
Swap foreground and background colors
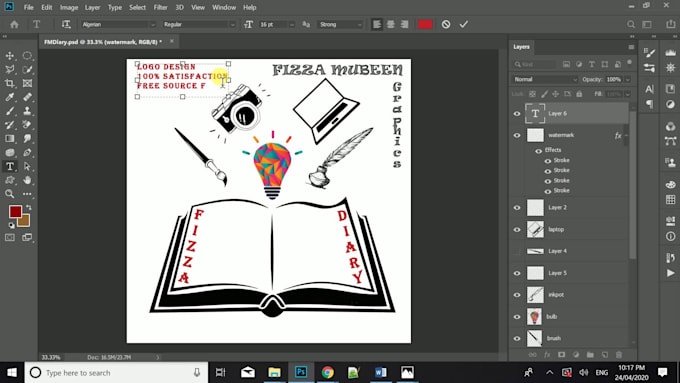coord(29,207)
